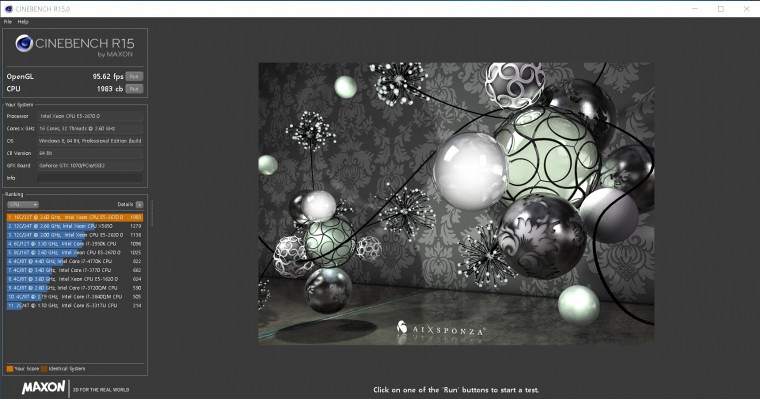Screen dimensions: 760x399
Task: Toggle the Details arrow button in Ranking
Action: pyautogui.click(x=140, y=205)
